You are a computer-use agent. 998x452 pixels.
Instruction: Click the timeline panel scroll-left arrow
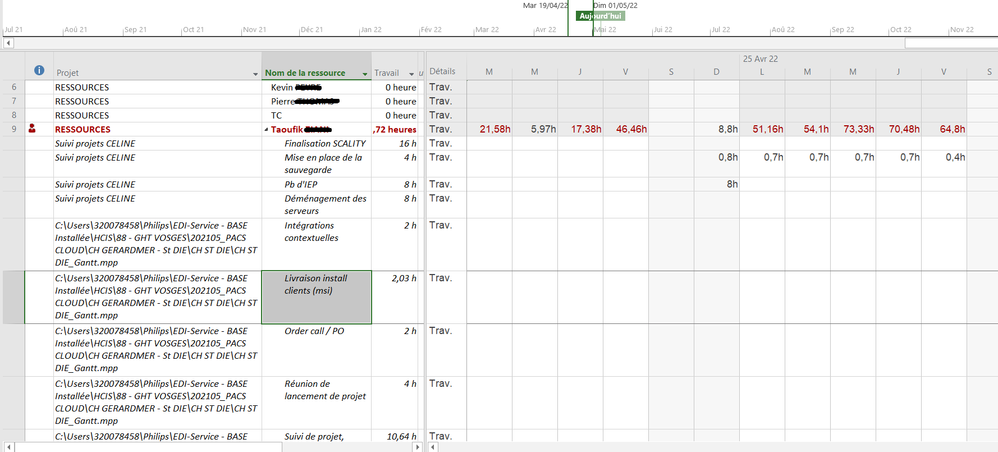pyautogui.click(x=8, y=43)
